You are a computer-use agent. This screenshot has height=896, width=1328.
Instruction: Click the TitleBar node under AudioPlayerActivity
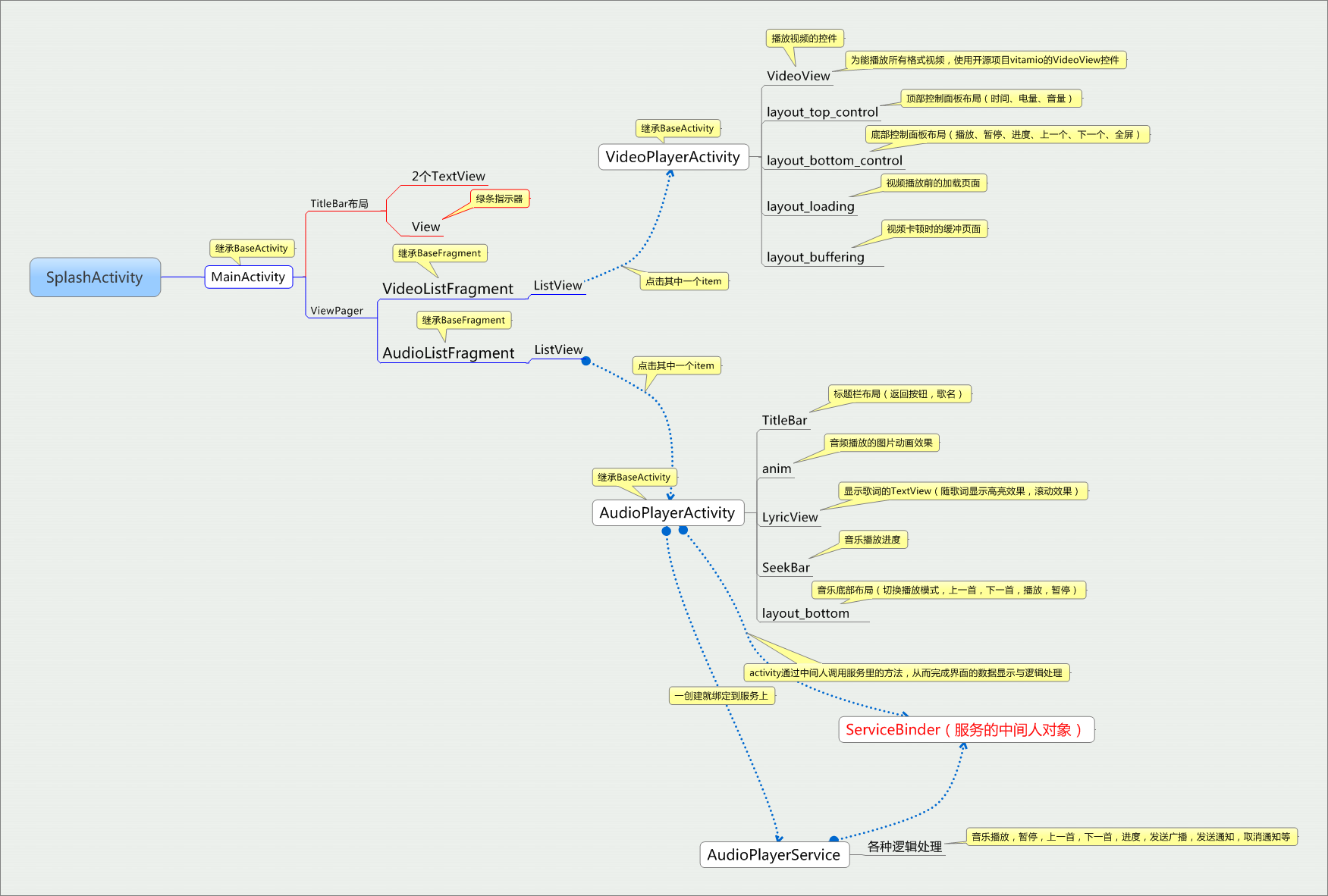784,421
